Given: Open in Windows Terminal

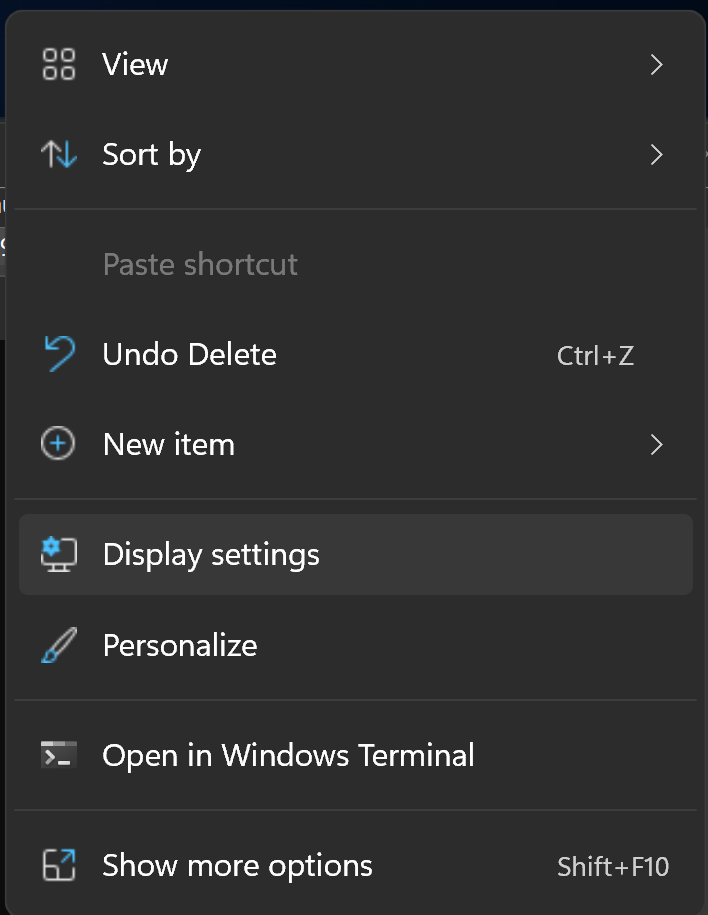Looking at the screenshot, I should (x=288, y=754).
